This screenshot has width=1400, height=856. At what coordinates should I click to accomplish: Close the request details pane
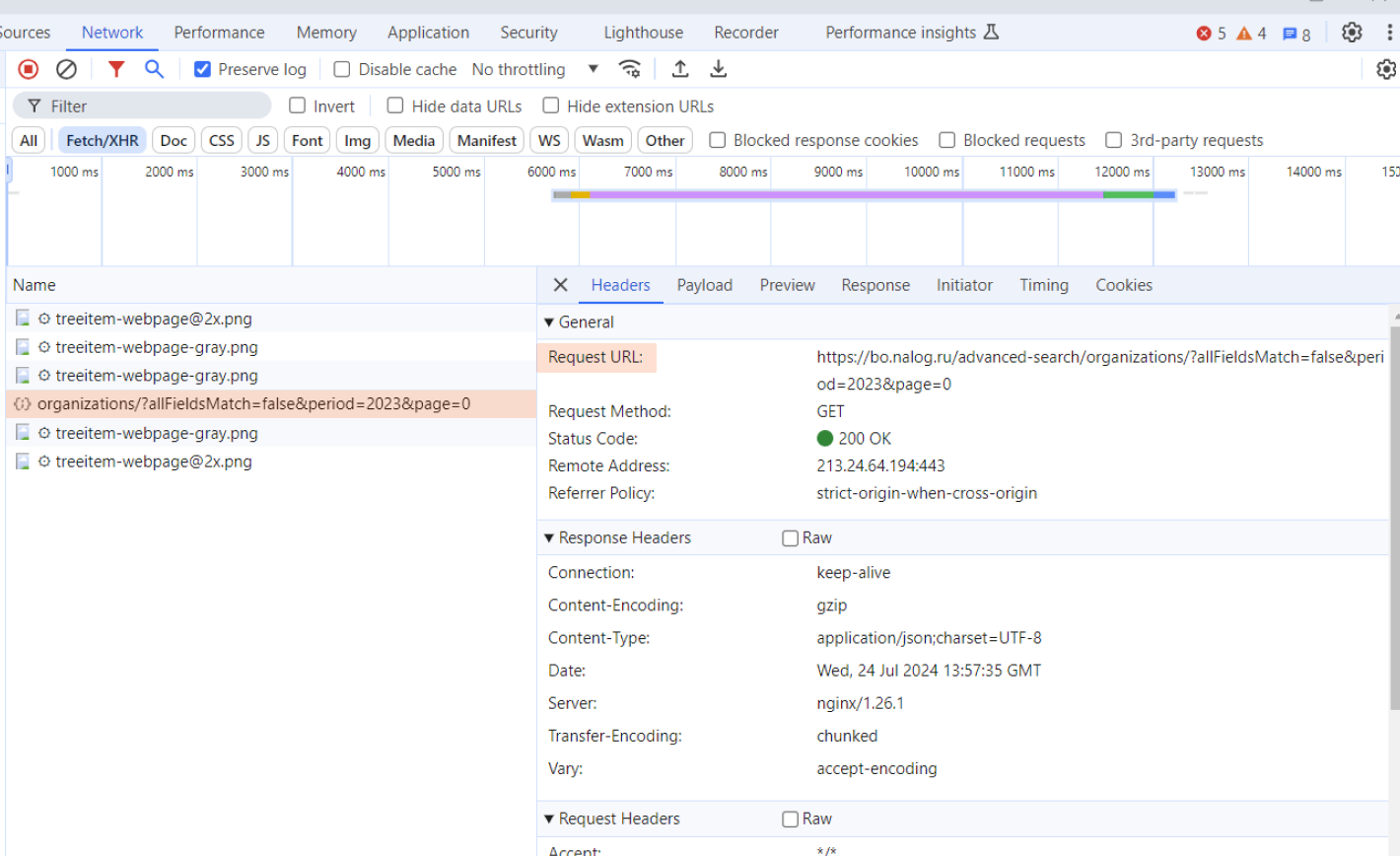coord(560,285)
